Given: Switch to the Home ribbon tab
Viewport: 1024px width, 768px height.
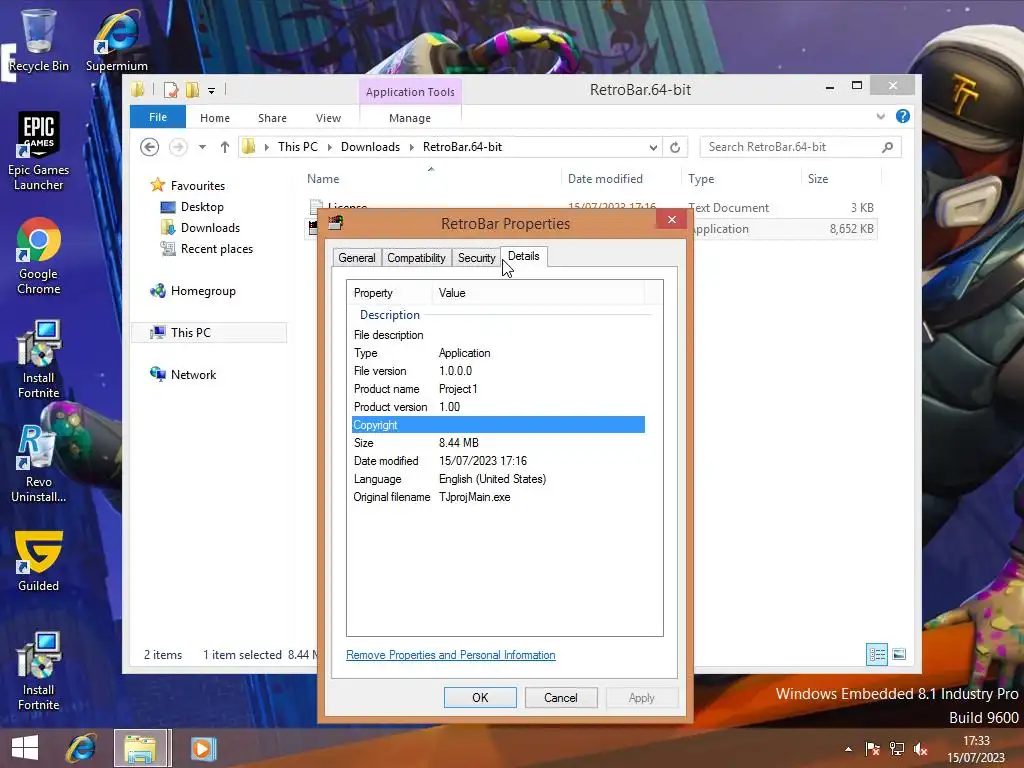Looking at the screenshot, I should pos(215,118).
